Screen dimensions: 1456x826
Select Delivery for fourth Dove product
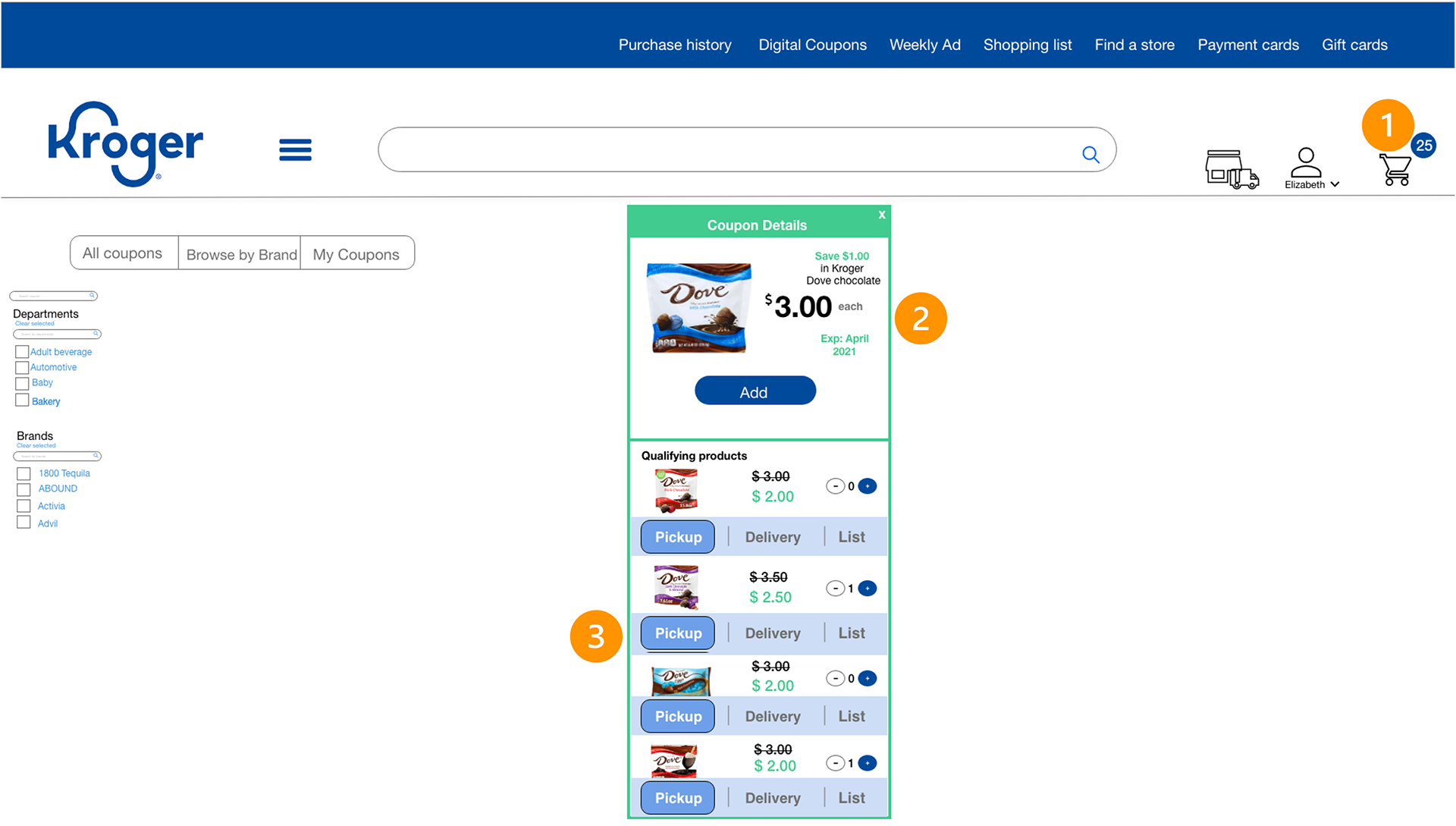(773, 798)
